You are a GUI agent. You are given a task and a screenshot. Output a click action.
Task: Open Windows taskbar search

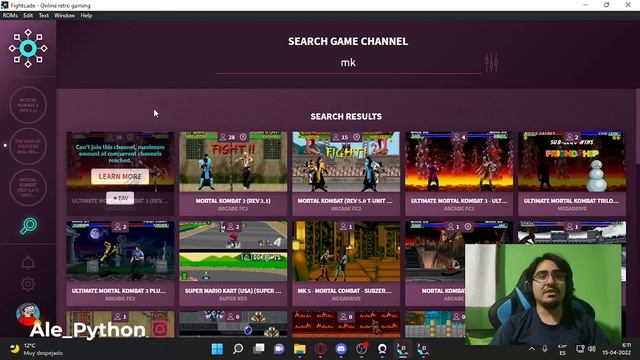238,349
